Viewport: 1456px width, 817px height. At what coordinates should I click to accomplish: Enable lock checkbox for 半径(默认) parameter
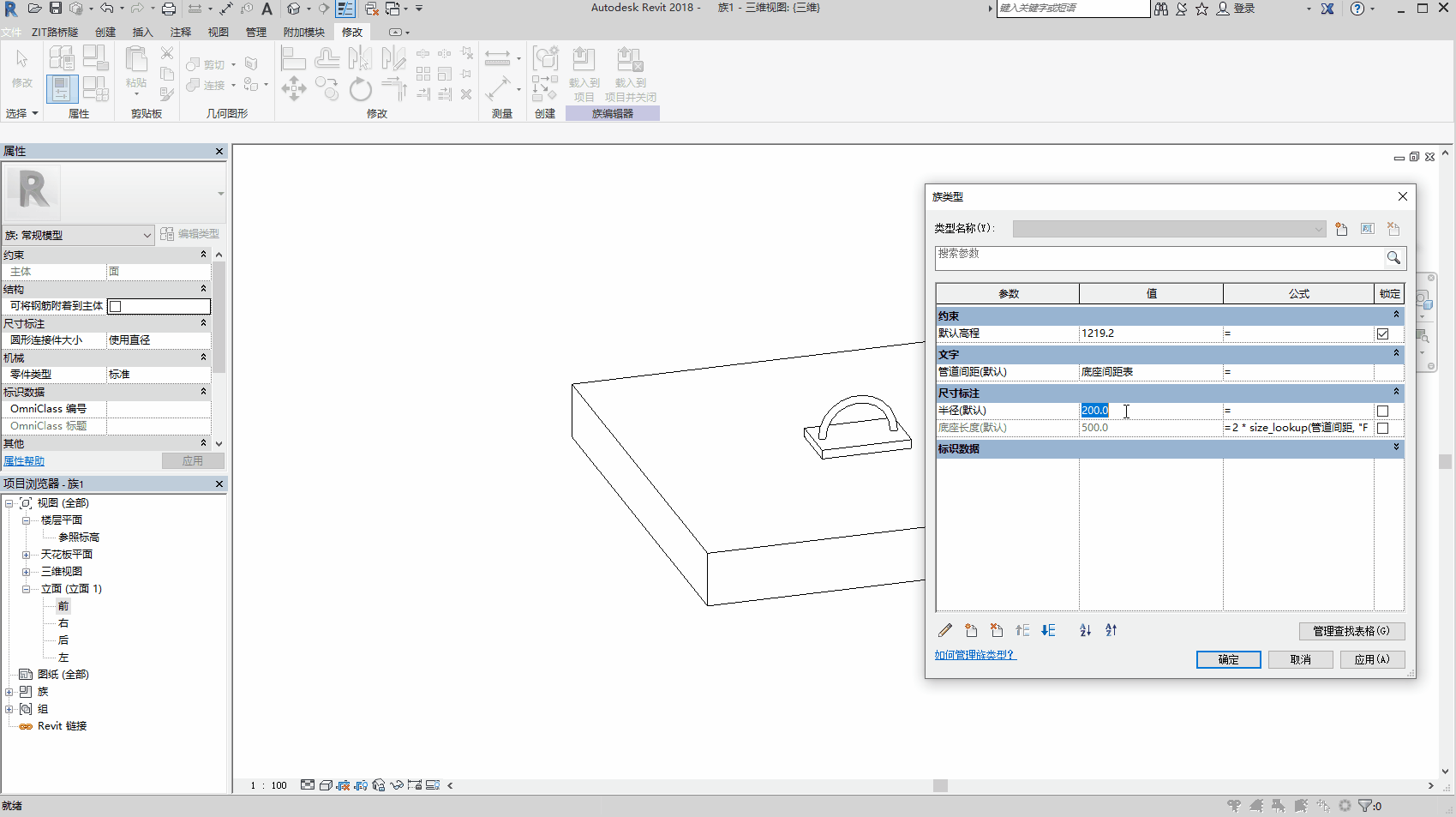pyautogui.click(x=1382, y=411)
